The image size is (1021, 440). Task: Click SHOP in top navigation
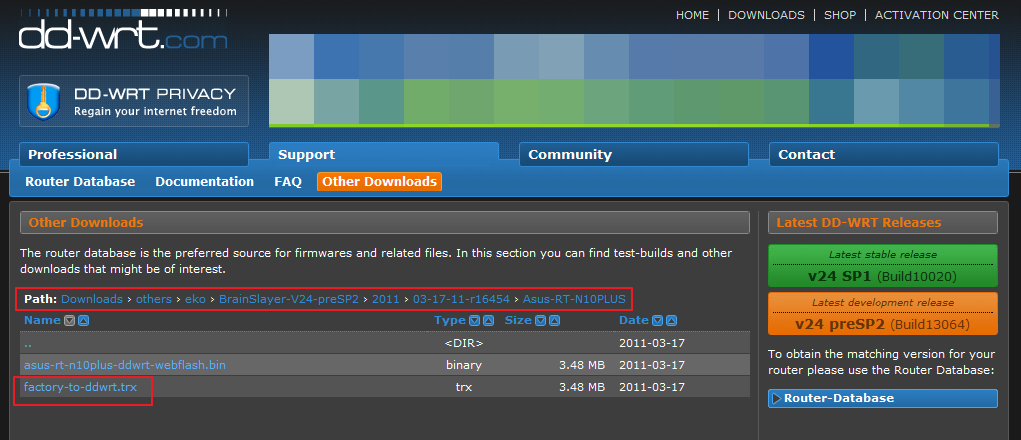[840, 15]
